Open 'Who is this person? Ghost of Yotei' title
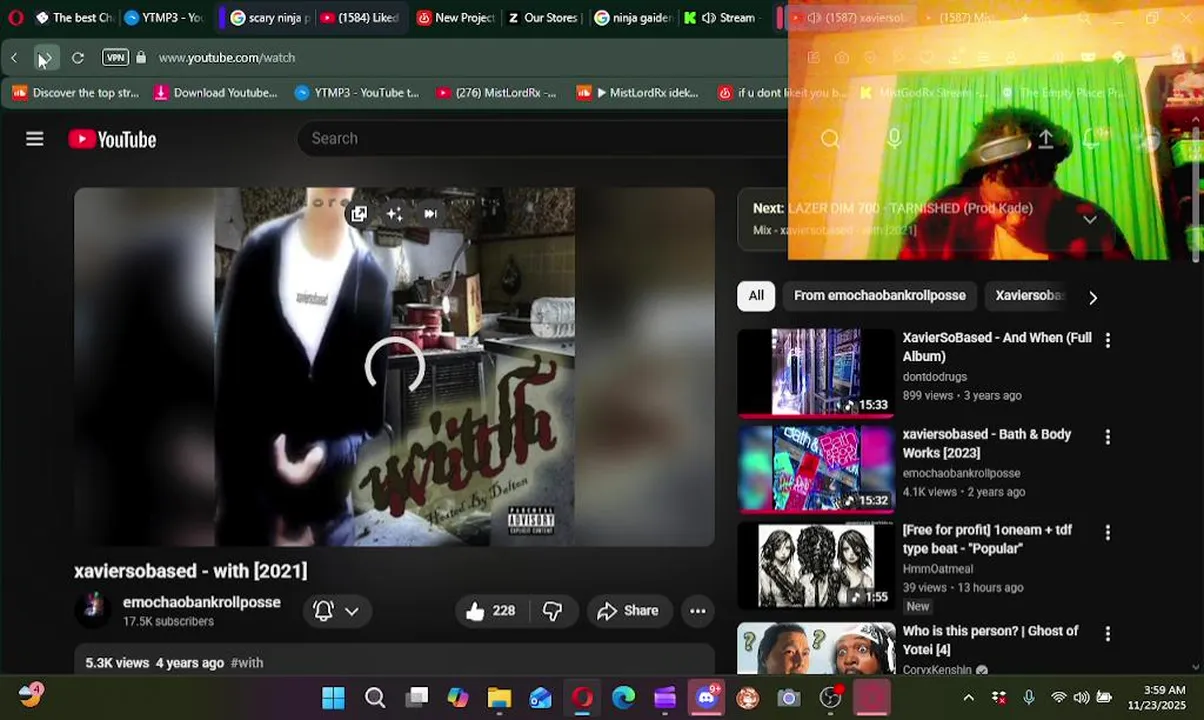This screenshot has width=1204, height=720. point(990,640)
